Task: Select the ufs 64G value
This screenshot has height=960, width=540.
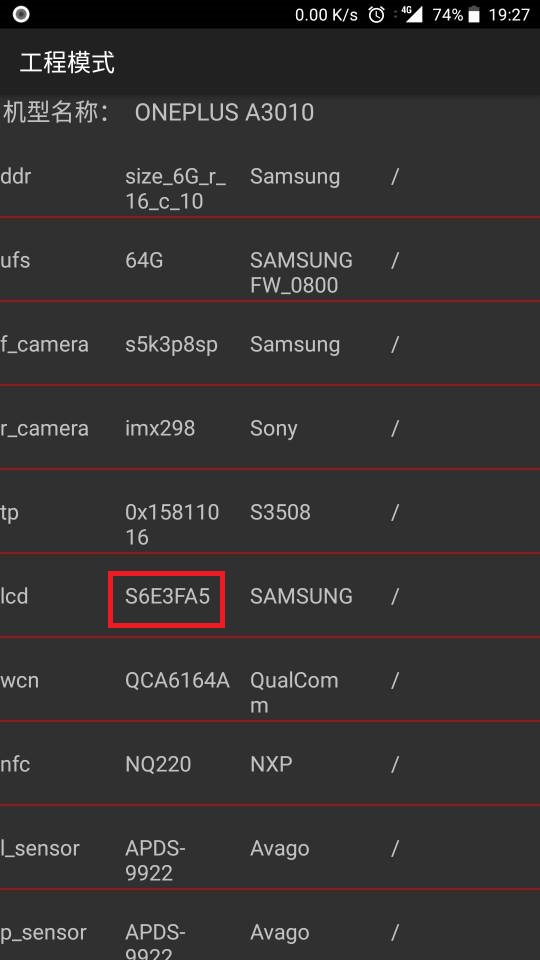Action: click(144, 260)
